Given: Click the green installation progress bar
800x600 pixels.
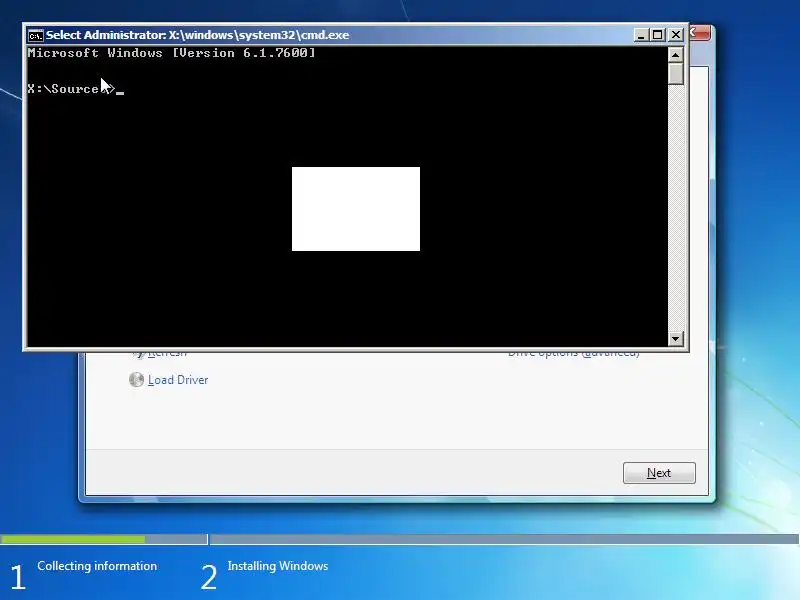Looking at the screenshot, I should (x=73, y=539).
